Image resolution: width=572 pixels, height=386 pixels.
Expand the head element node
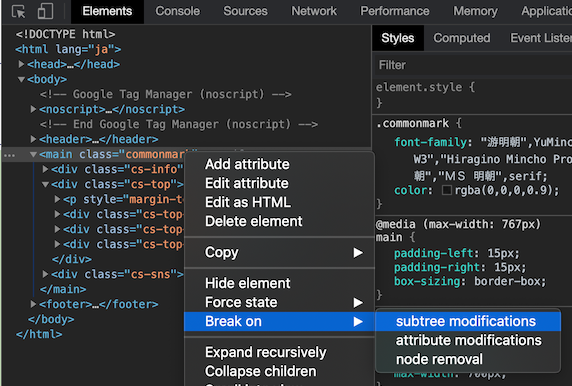[x=22, y=64]
